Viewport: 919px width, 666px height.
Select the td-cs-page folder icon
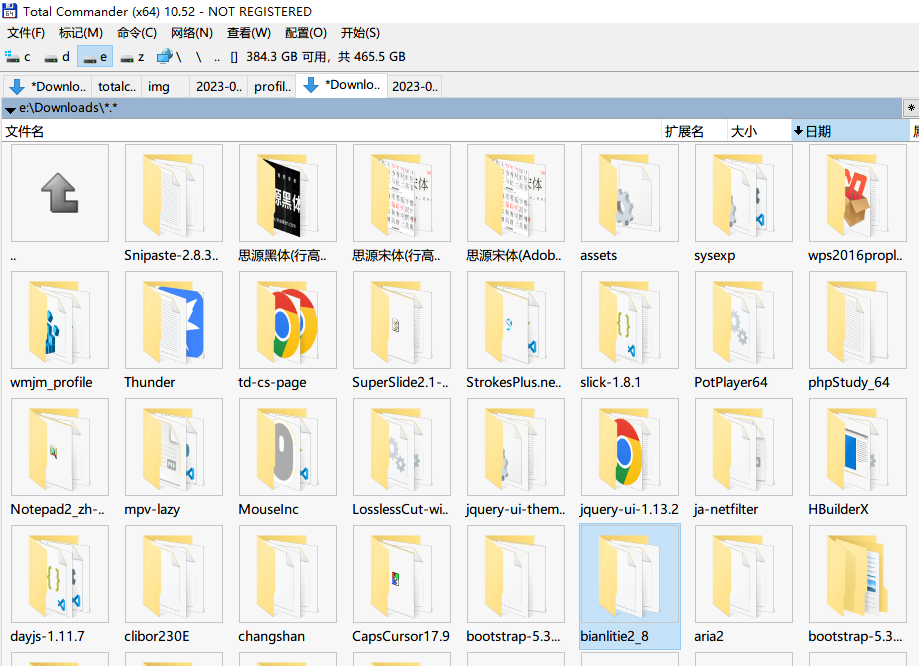[288, 320]
